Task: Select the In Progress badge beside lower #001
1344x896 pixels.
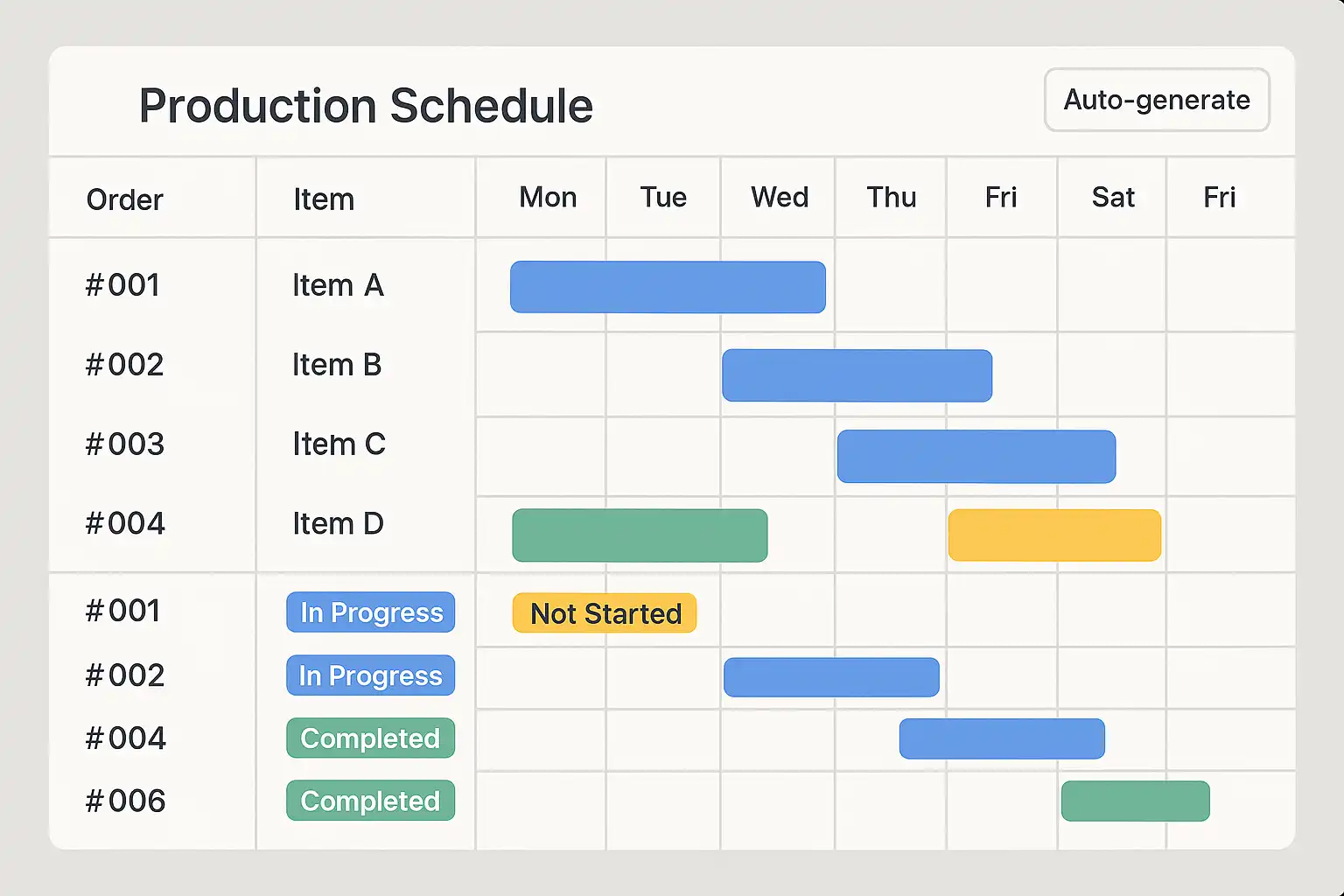Action: click(x=371, y=612)
